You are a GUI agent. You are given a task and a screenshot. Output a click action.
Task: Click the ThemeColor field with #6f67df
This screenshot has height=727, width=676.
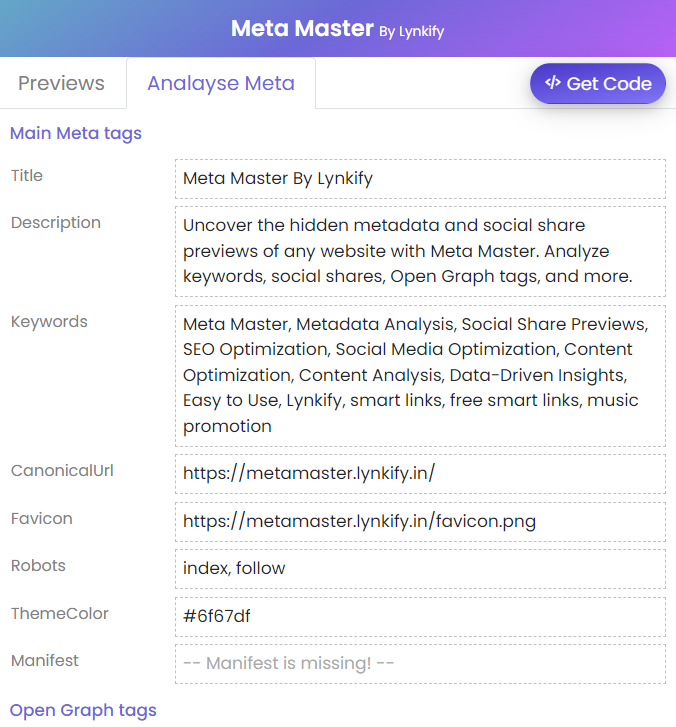(420, 616)
